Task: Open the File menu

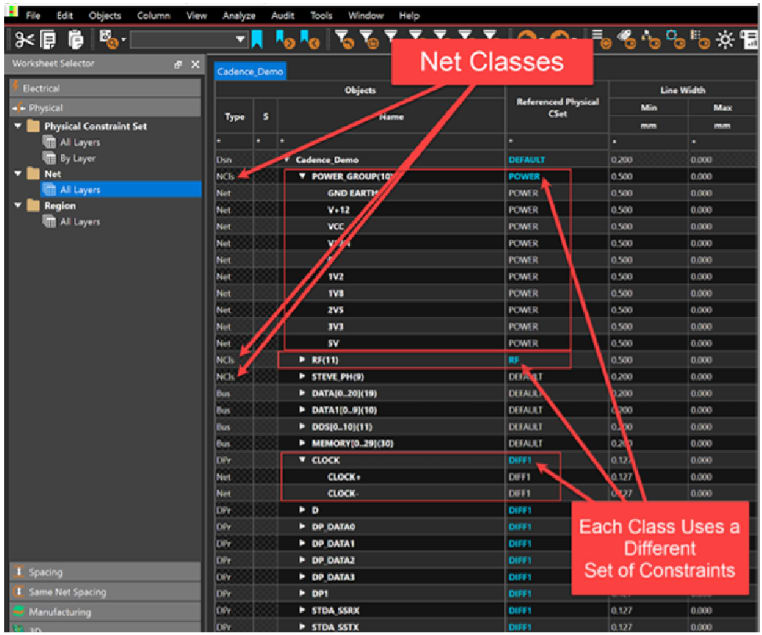Action: (x=33, y=16)
